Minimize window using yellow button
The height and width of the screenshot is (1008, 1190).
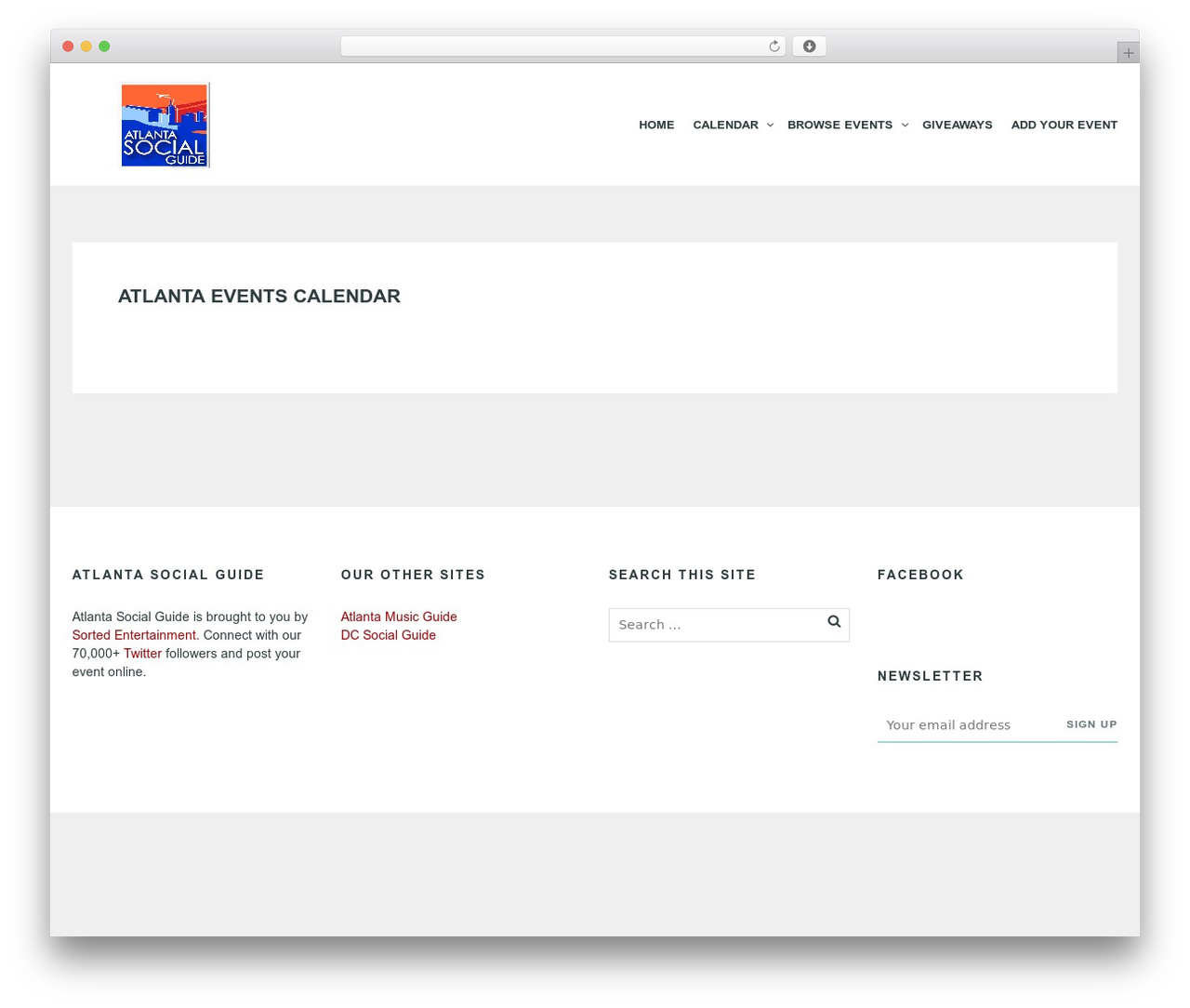86,46
